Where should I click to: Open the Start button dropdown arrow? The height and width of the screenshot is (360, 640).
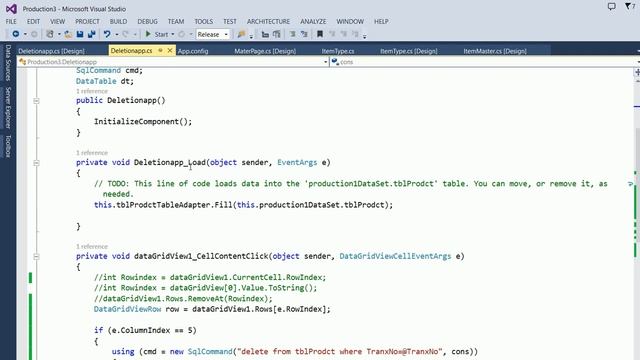point(173,35)
